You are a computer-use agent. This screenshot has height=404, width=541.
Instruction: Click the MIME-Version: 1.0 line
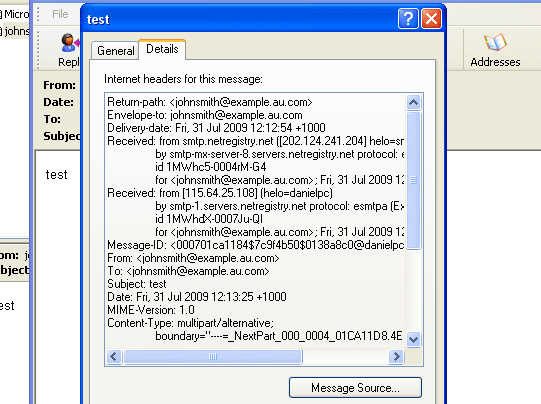coord(151,310)
